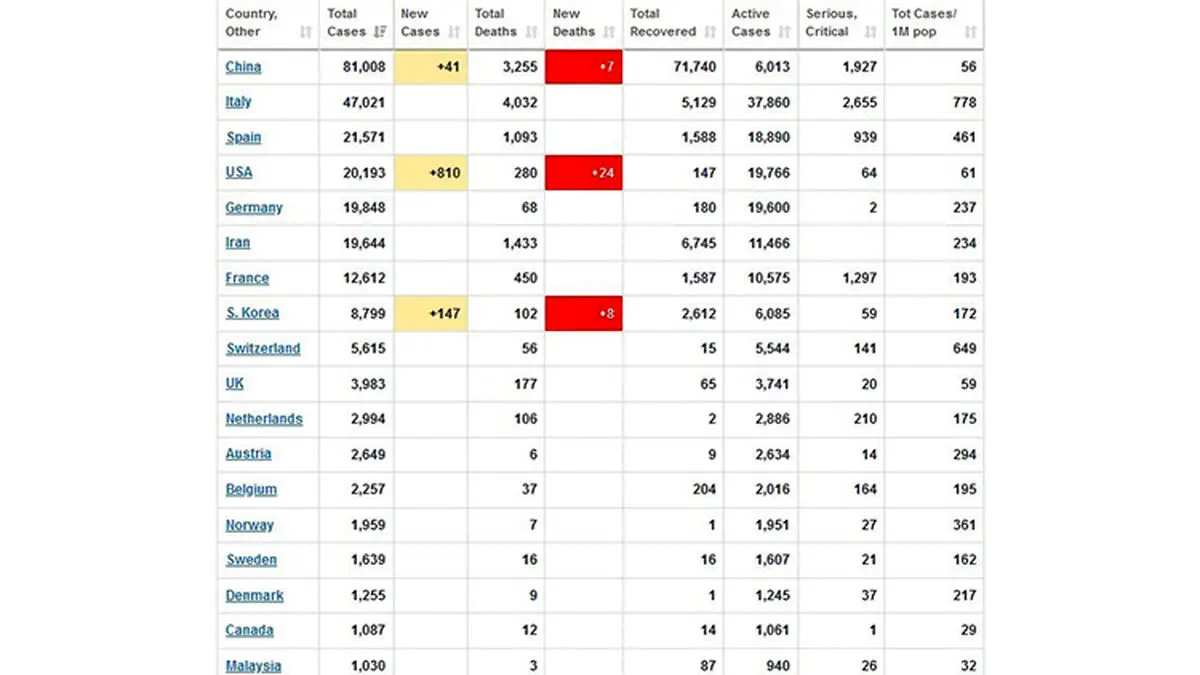
Task: Sort by Tot Cases/1M pop icon
Action: coord(970,32)
